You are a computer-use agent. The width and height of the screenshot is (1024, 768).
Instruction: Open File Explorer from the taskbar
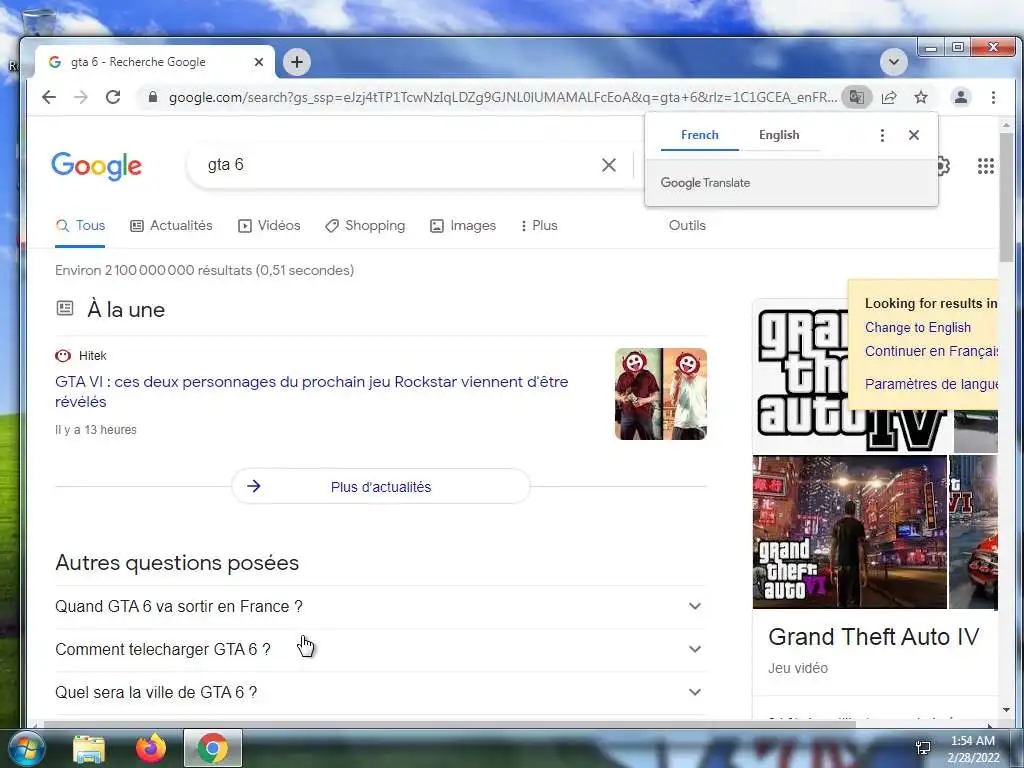click(89, 749)
